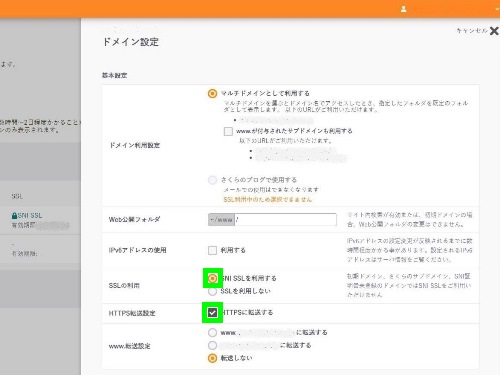
Task: Click the SSL column header in background page
Action: (17, 196)
